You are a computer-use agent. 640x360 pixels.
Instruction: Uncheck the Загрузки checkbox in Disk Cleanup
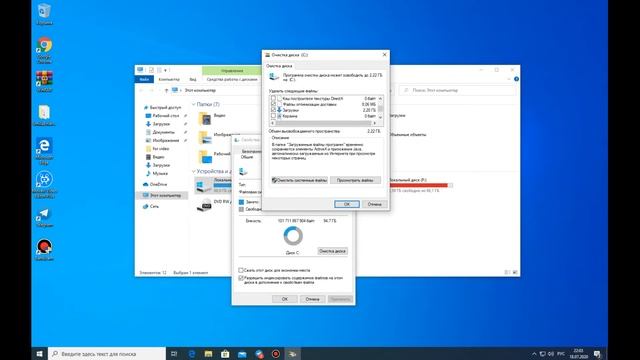tap(273, 110)
